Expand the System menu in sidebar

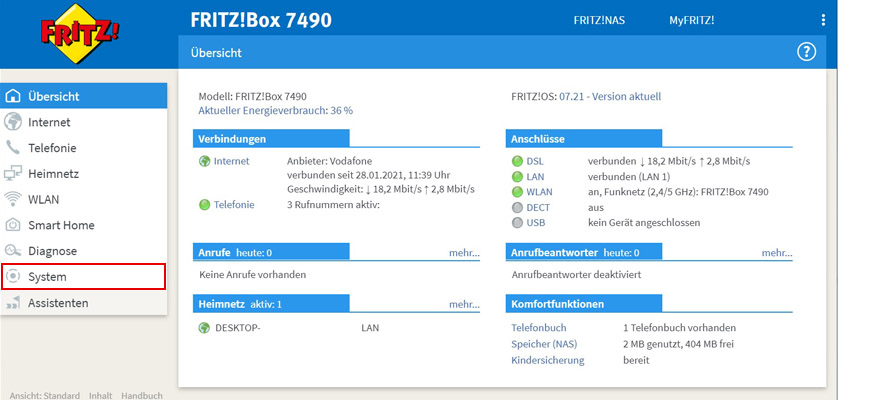[47, 277]
